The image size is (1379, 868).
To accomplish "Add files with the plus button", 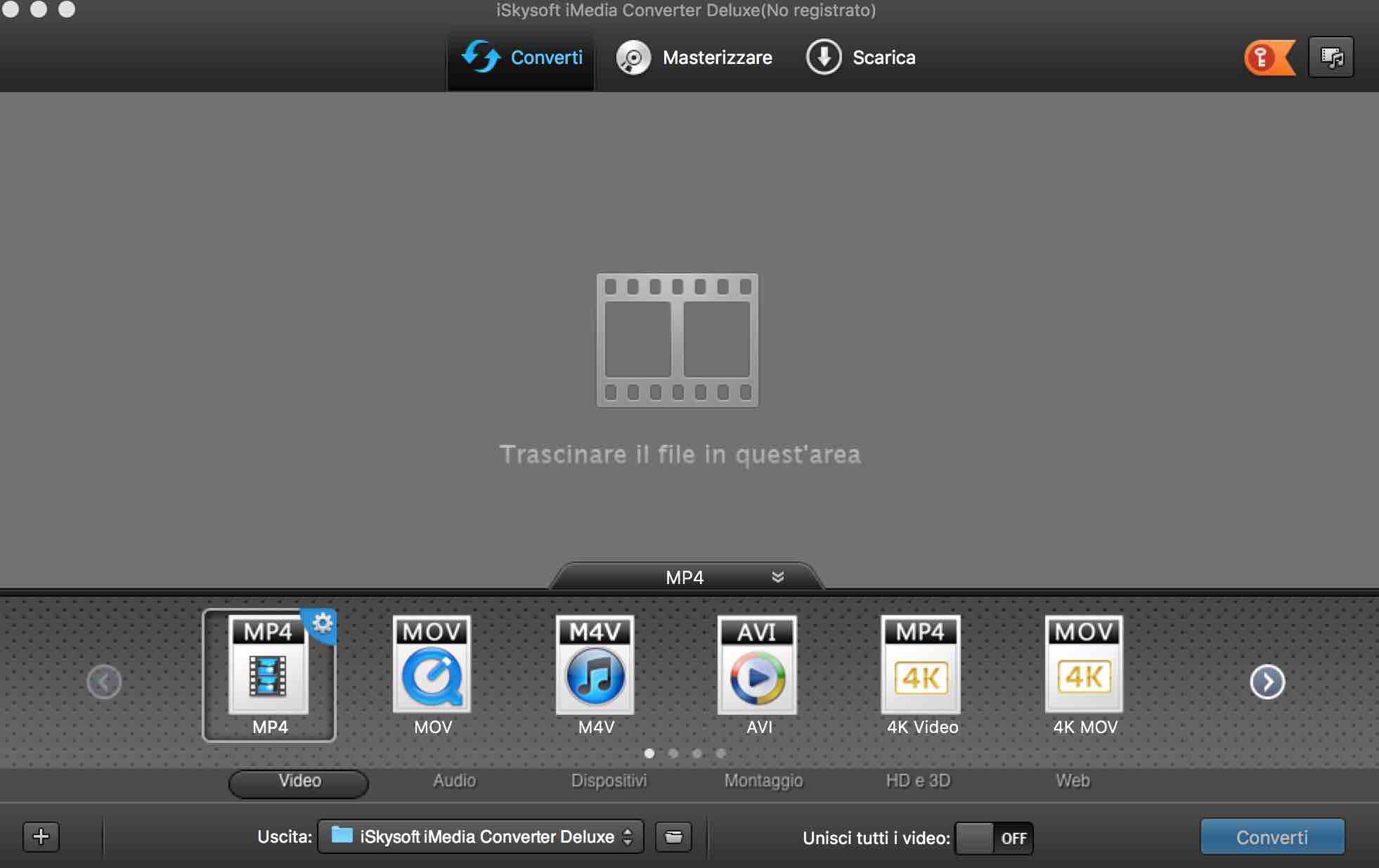I will pyautogui.click(x=41, y=836).
